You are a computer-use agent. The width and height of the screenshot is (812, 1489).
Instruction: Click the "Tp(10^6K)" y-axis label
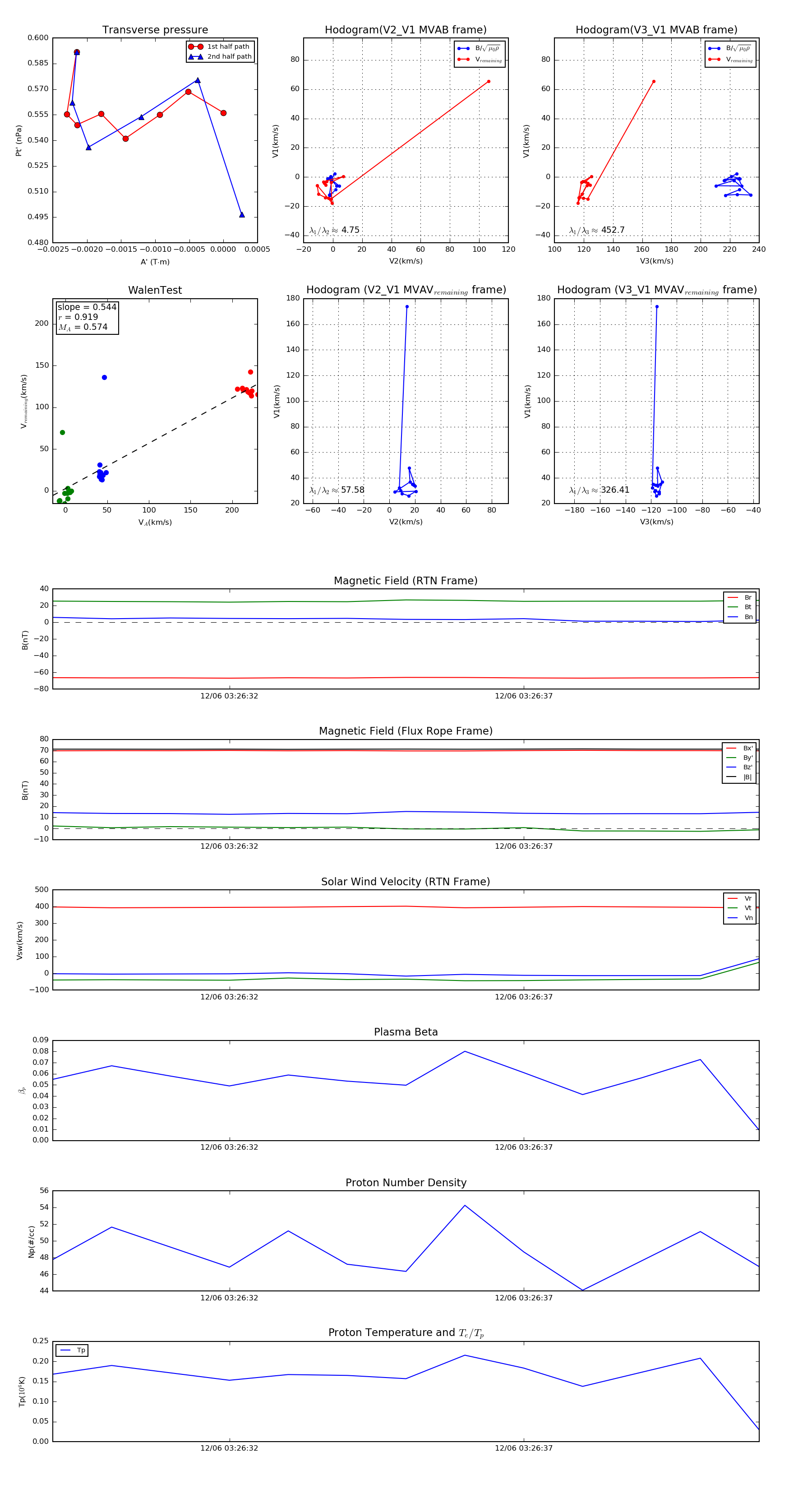tap(22, 1392)
